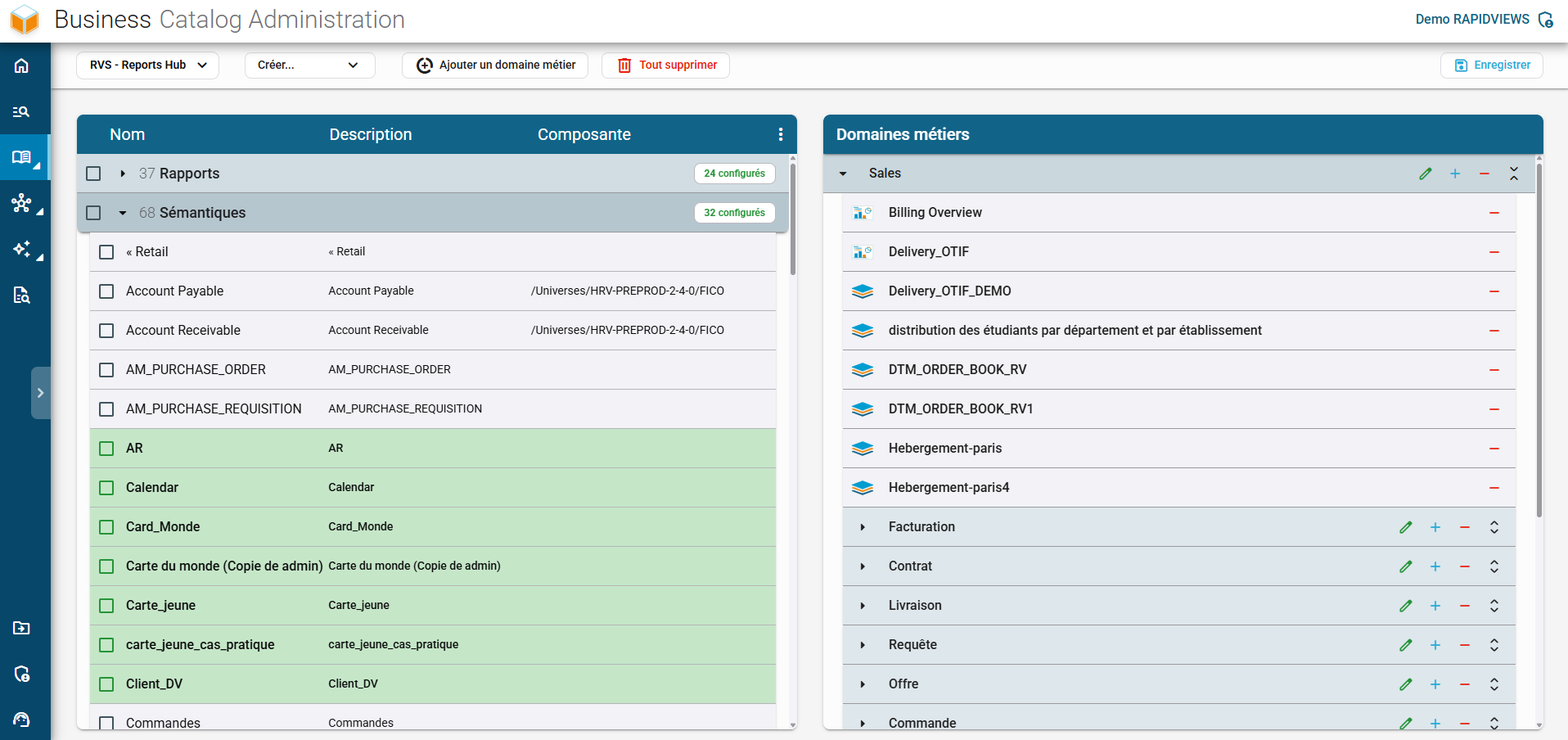Screen dimensions: 1568x740
Task: Click the Billing Overview report icon
Action: pos(863,213)
